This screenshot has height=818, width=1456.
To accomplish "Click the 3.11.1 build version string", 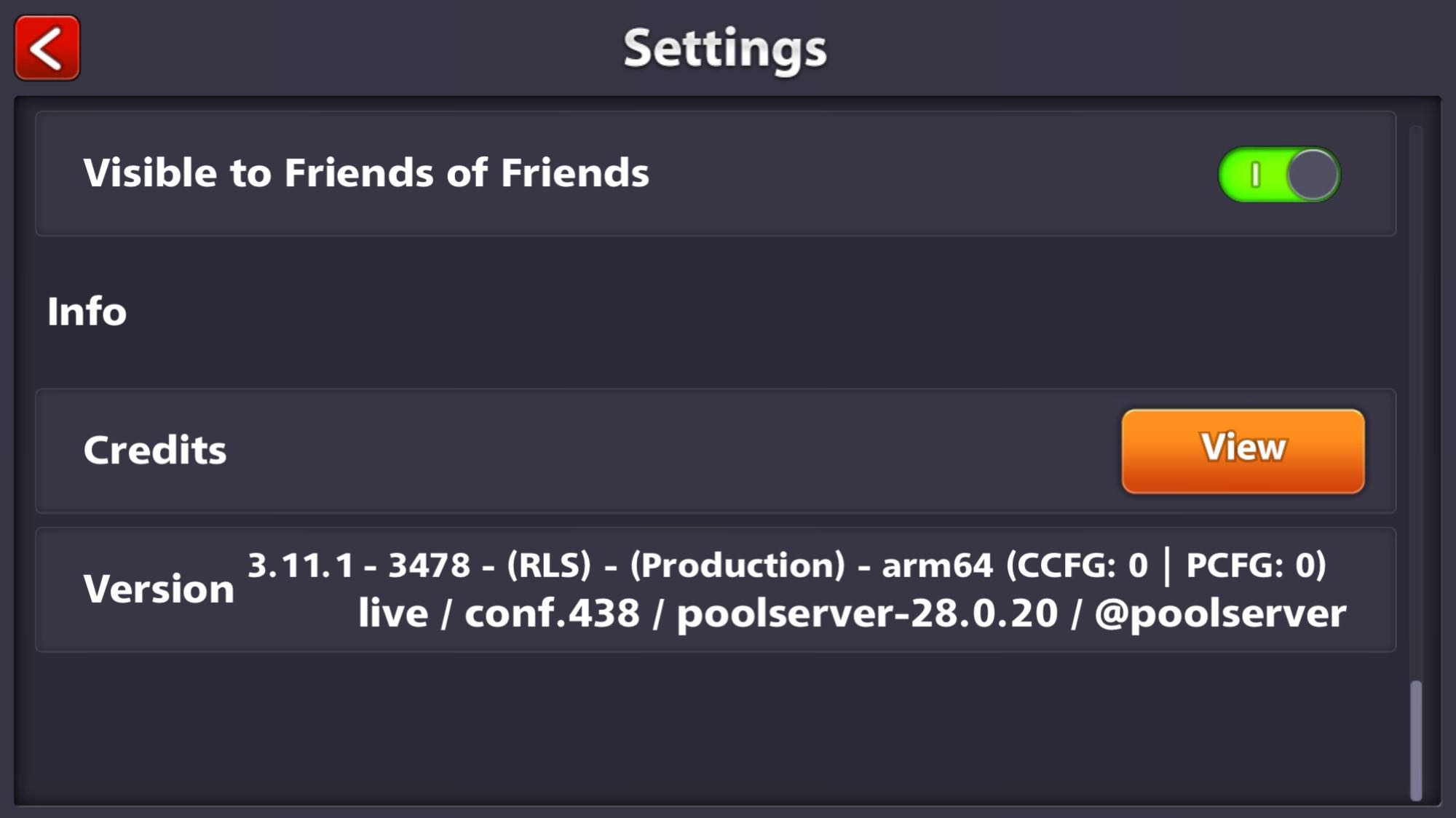I will 301,565.
